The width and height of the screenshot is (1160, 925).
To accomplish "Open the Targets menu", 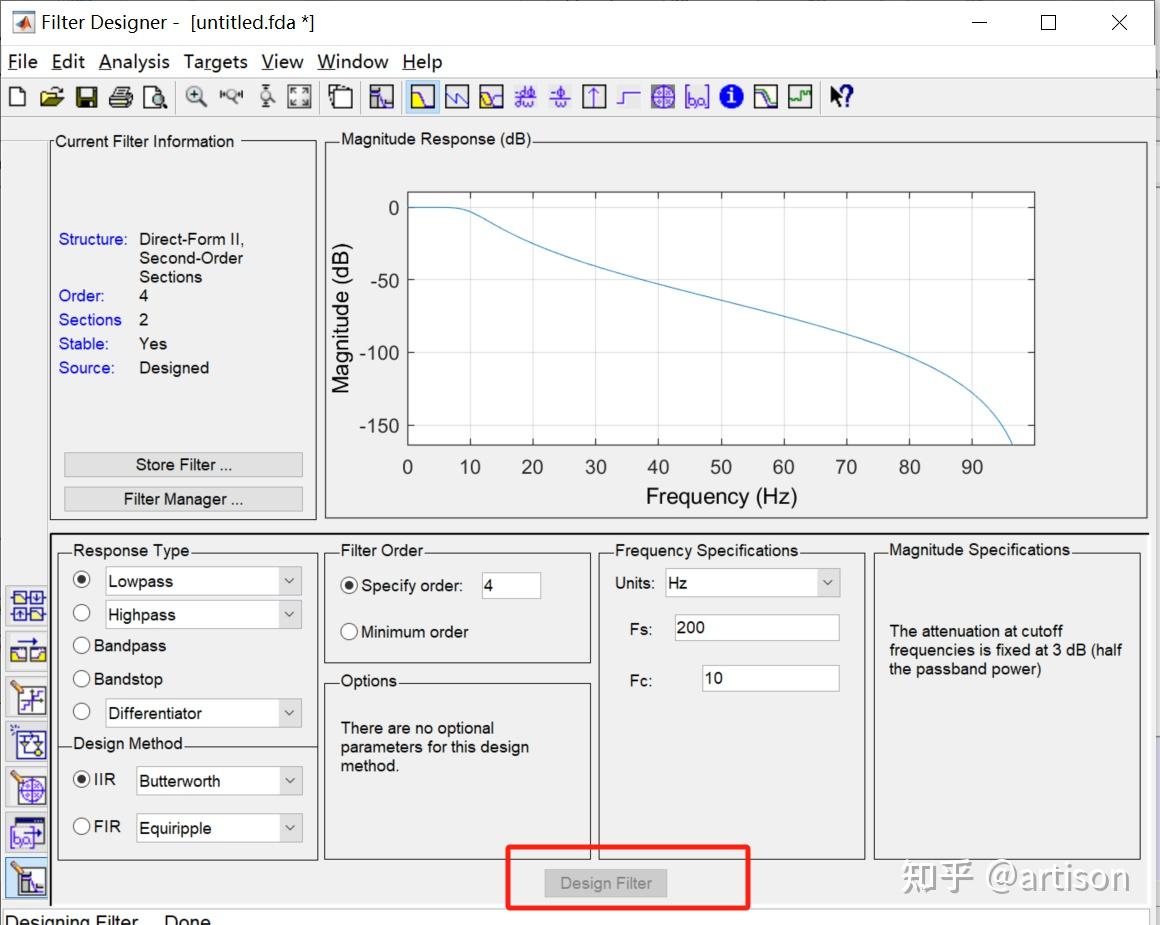I will point(215,61).
